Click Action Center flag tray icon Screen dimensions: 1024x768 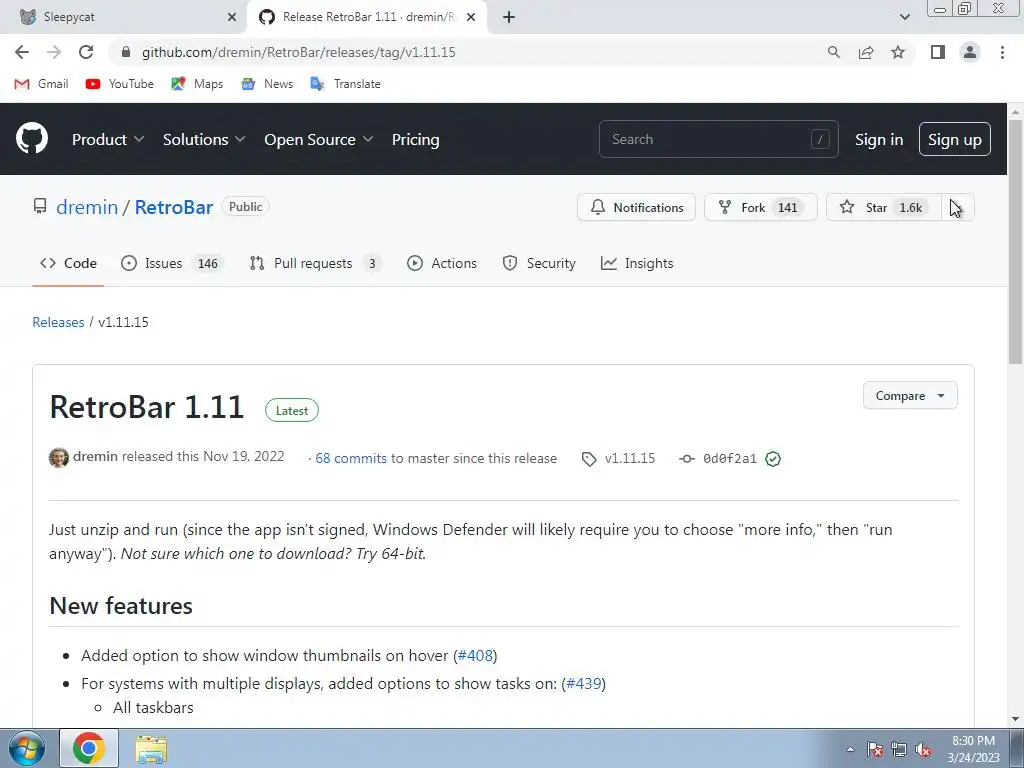[875, 749]
